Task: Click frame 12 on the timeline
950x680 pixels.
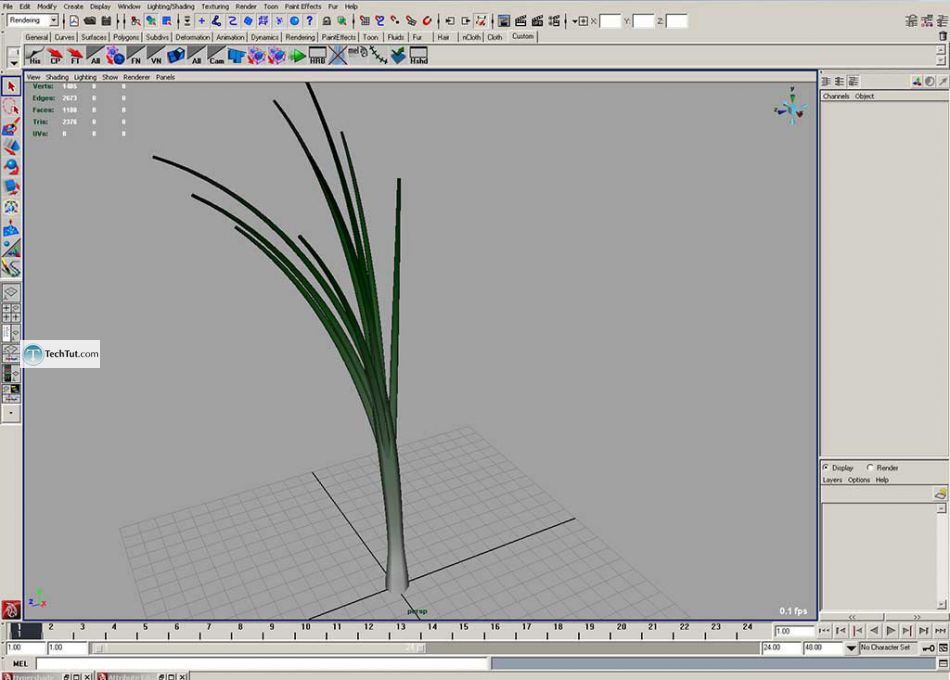Action: pyautogui.click(x=368, y=631)
